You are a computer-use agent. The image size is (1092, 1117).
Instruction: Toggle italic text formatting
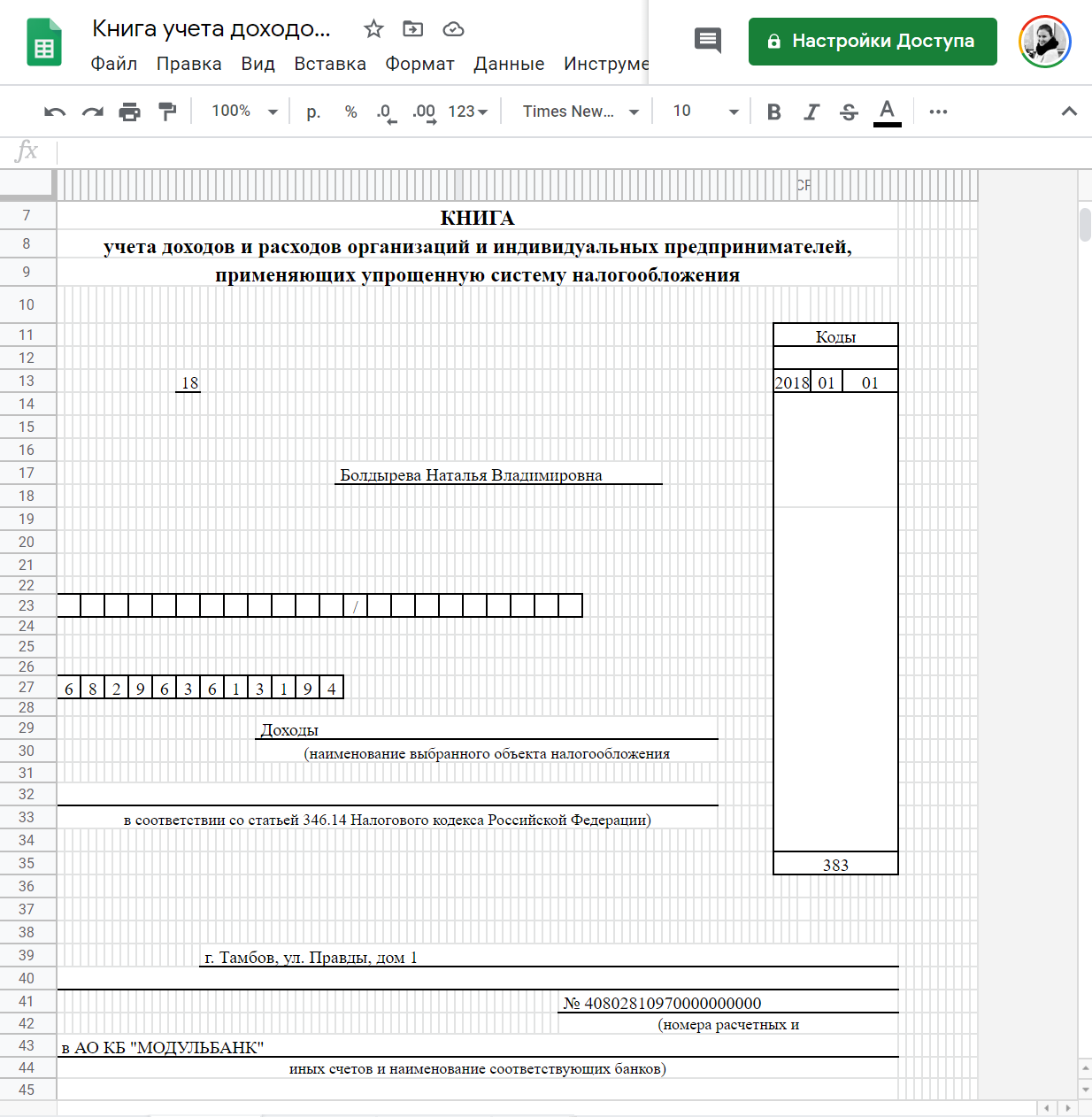tap(811, 112)
